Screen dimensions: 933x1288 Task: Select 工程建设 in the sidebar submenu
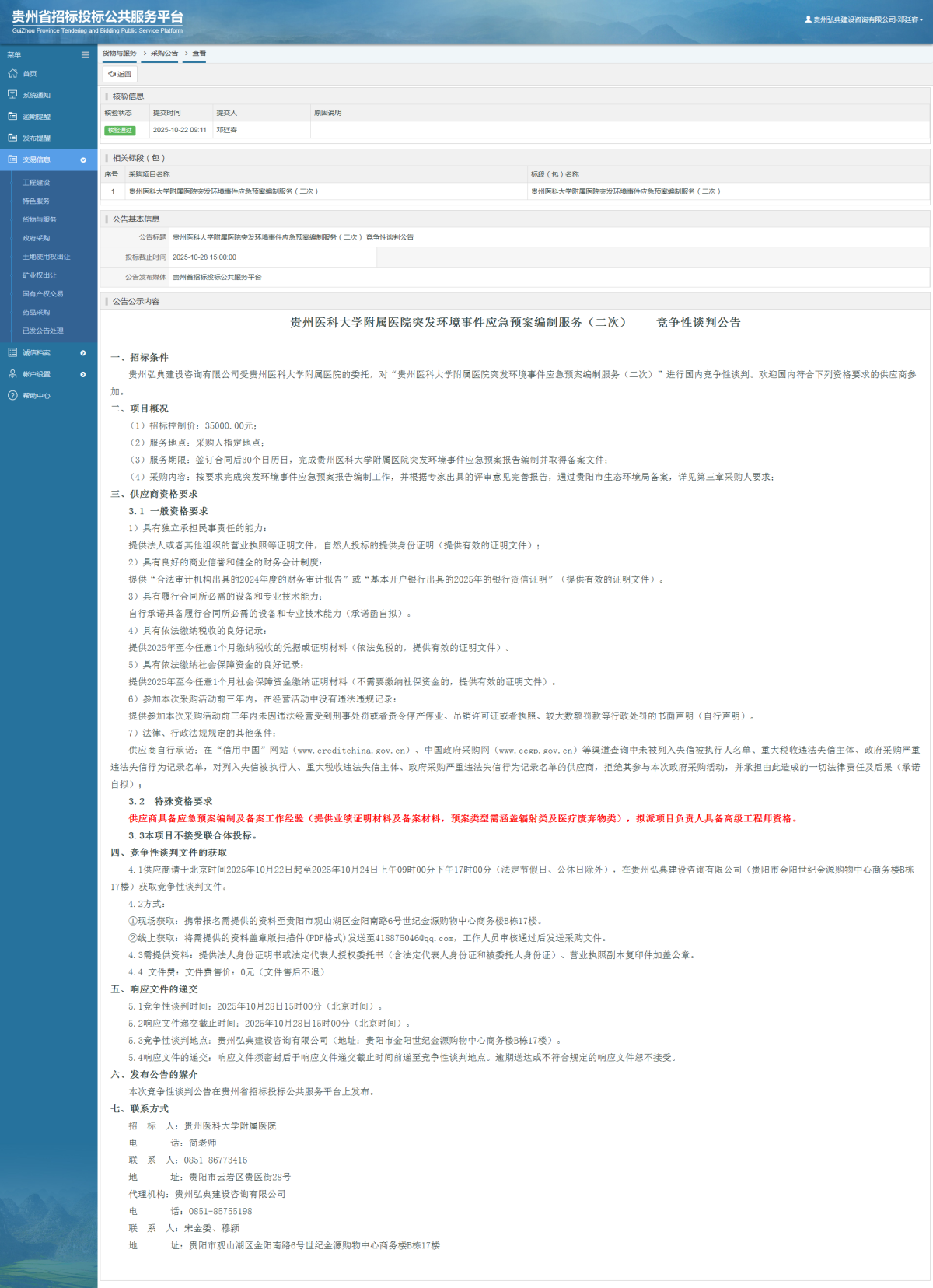(36, 183)
